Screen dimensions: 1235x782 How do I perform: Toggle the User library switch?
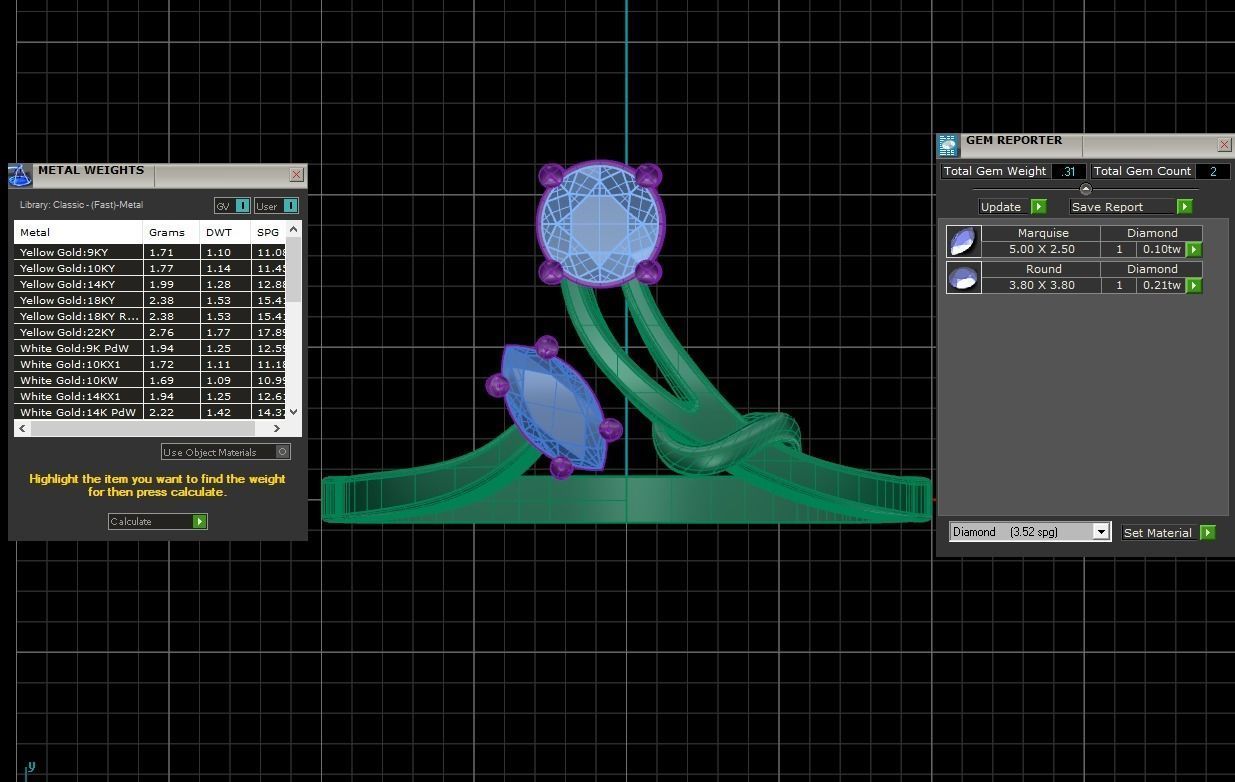pyautogui.click(x=290, y=206)
